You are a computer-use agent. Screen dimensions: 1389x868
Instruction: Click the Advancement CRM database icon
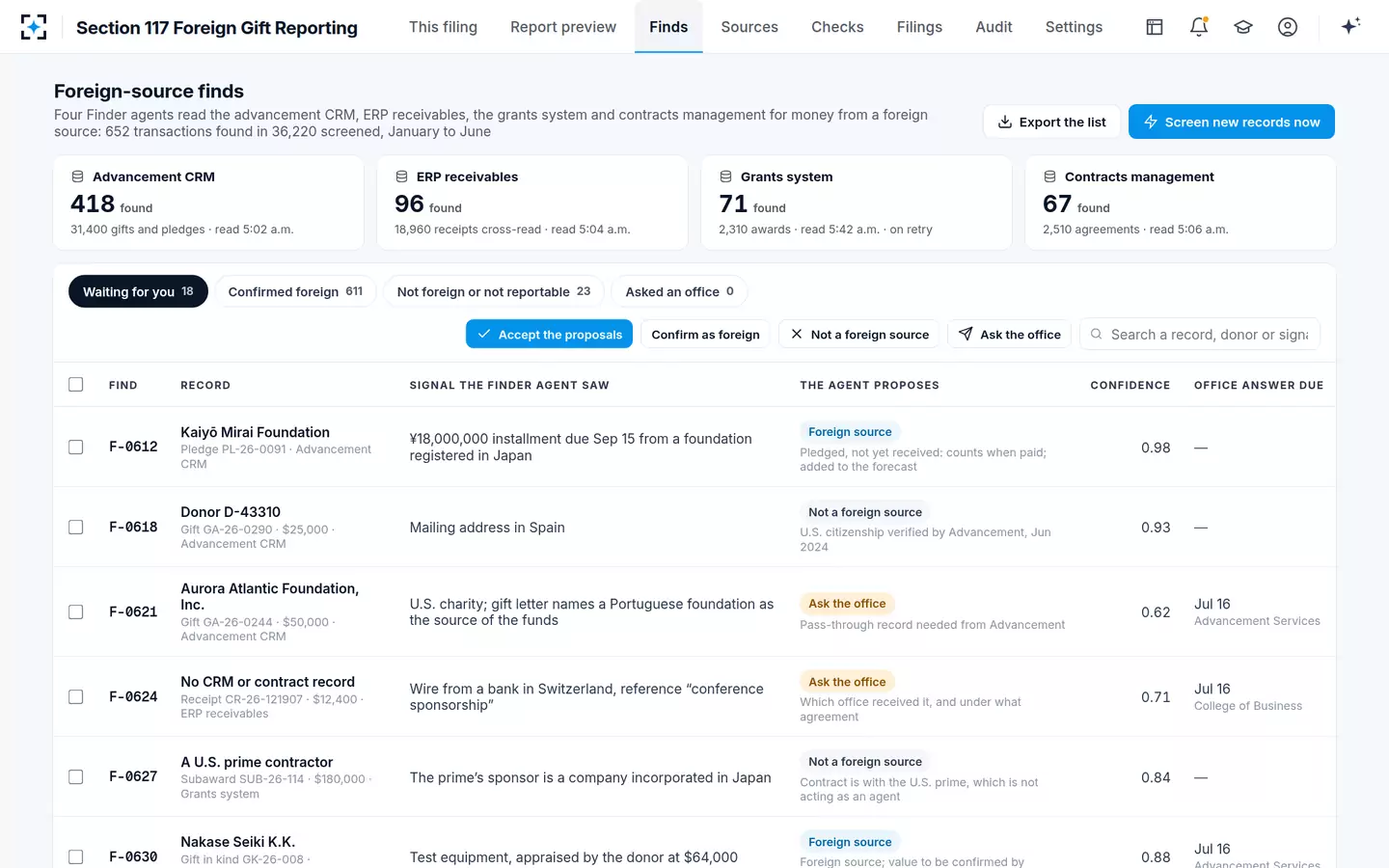(77, 176)
